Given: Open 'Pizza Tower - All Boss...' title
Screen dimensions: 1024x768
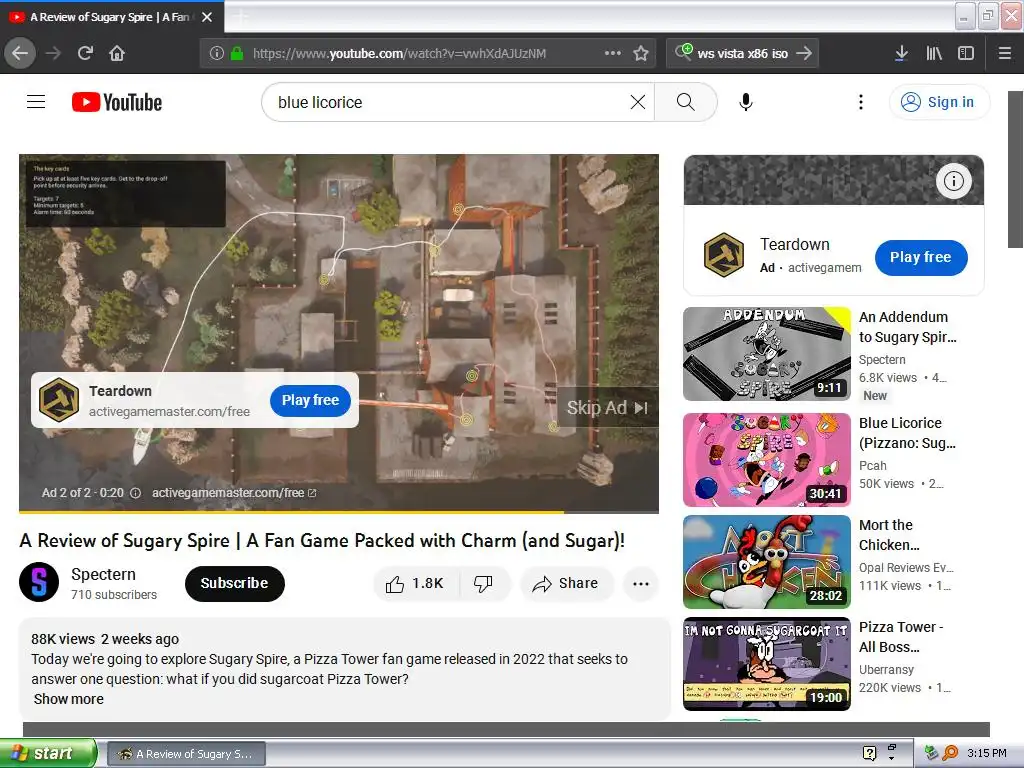Looking at the screenshot, I should click(x=901, y=637).
